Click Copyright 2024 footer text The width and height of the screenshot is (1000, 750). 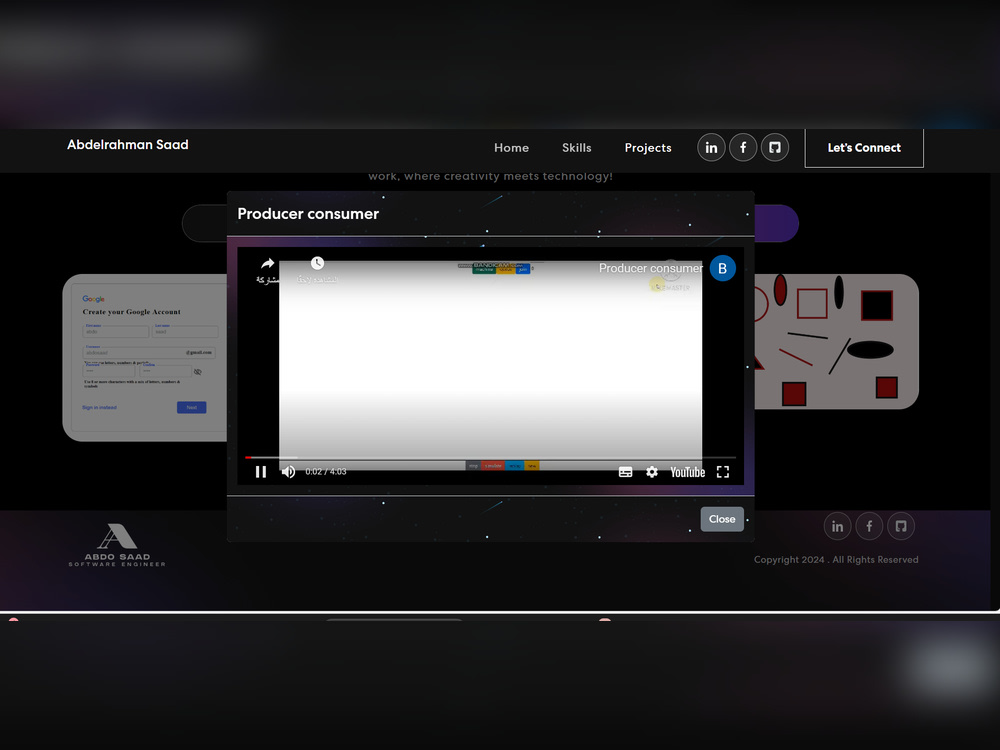[x=836, y=559]
